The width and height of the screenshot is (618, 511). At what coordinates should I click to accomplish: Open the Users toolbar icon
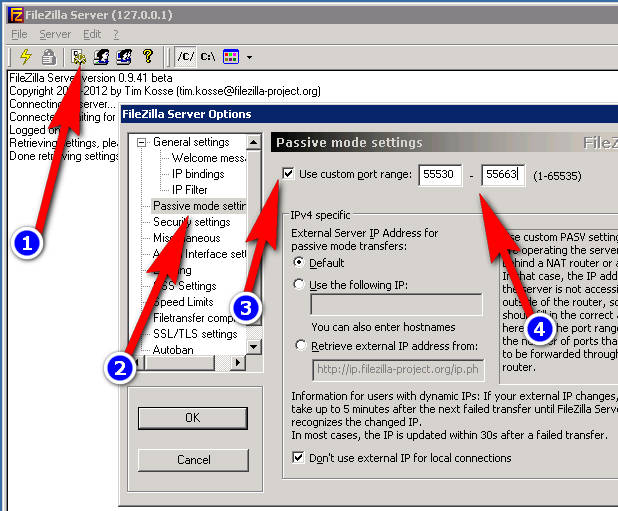[x=101, y=57]
